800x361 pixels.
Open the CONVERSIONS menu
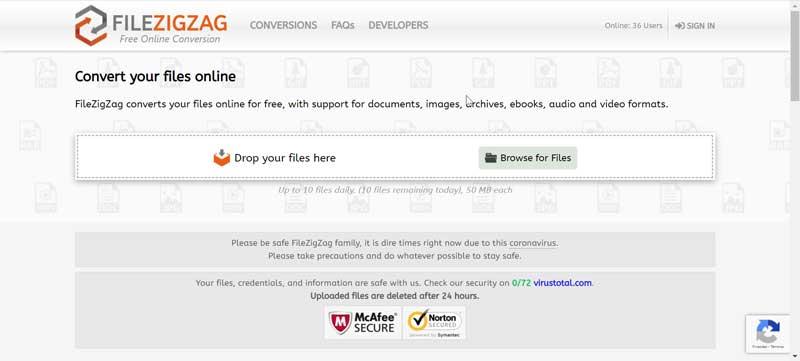283,25
